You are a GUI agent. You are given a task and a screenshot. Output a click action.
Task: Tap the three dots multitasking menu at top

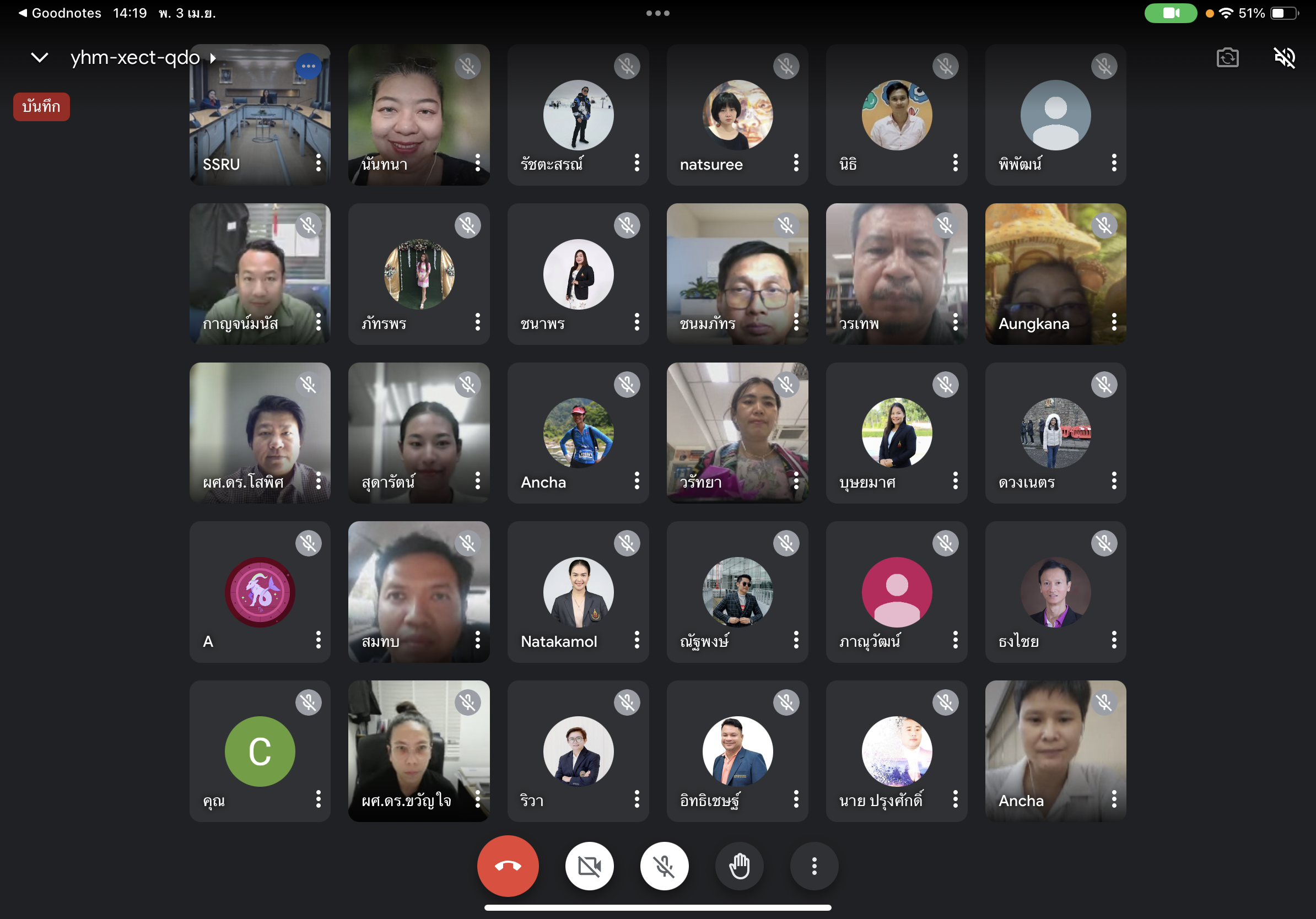[x=657, y=13]
